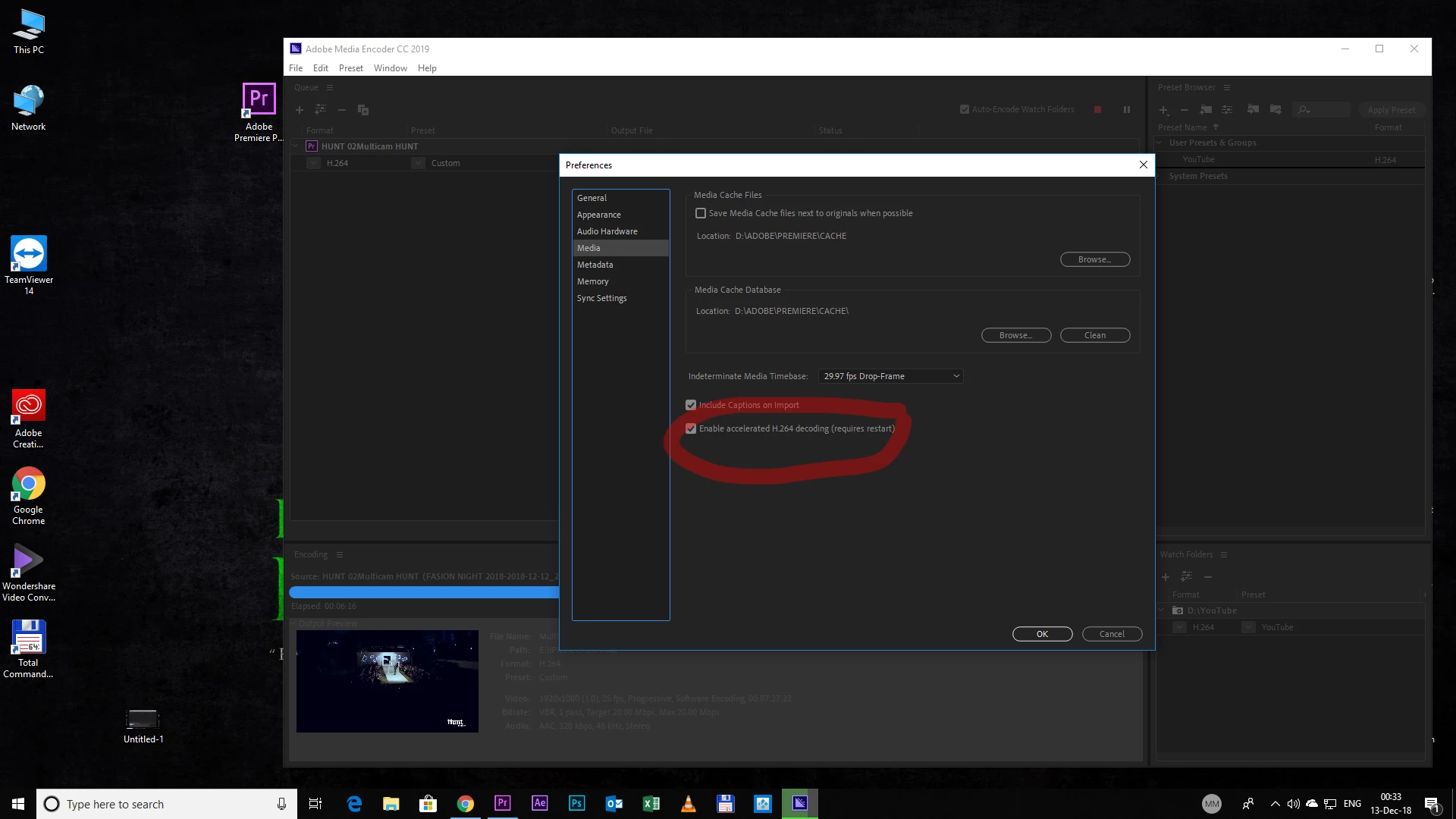
Task: Expand the H.264 format dropdown in Queue
Action: (x=314, y=163)
